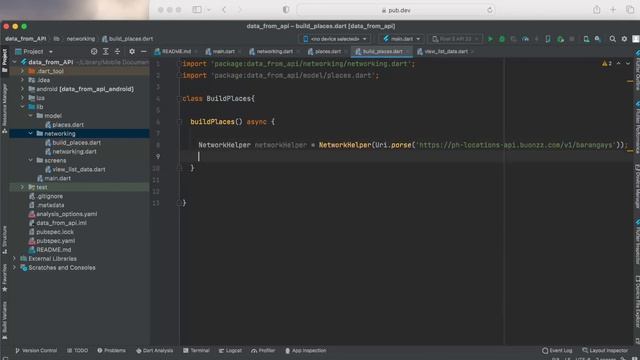Click Safari share icon in background window
The height and width of the screenshot is (360, 640).
click(596, 9)
